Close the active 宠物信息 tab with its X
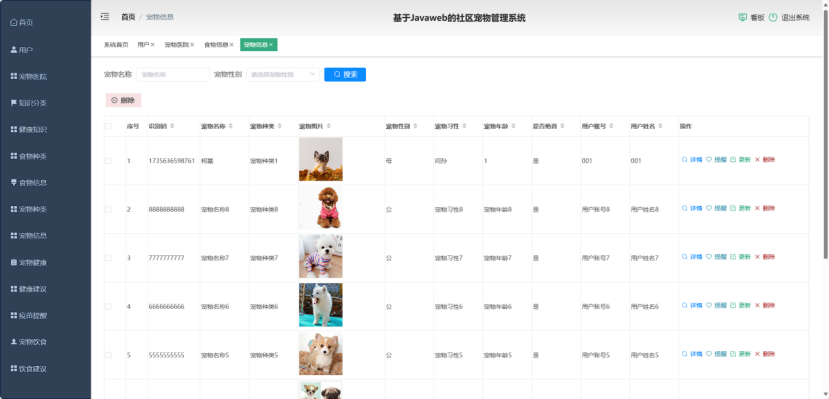Image resolution: width=829 pixels, height=399 pixels. coord(271,45)
